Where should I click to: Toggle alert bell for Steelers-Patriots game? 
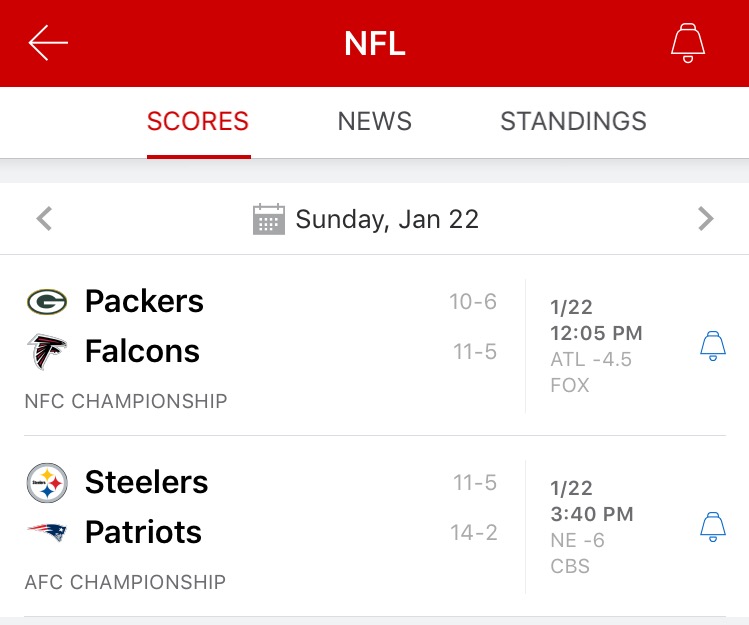[x=712, y=527]
